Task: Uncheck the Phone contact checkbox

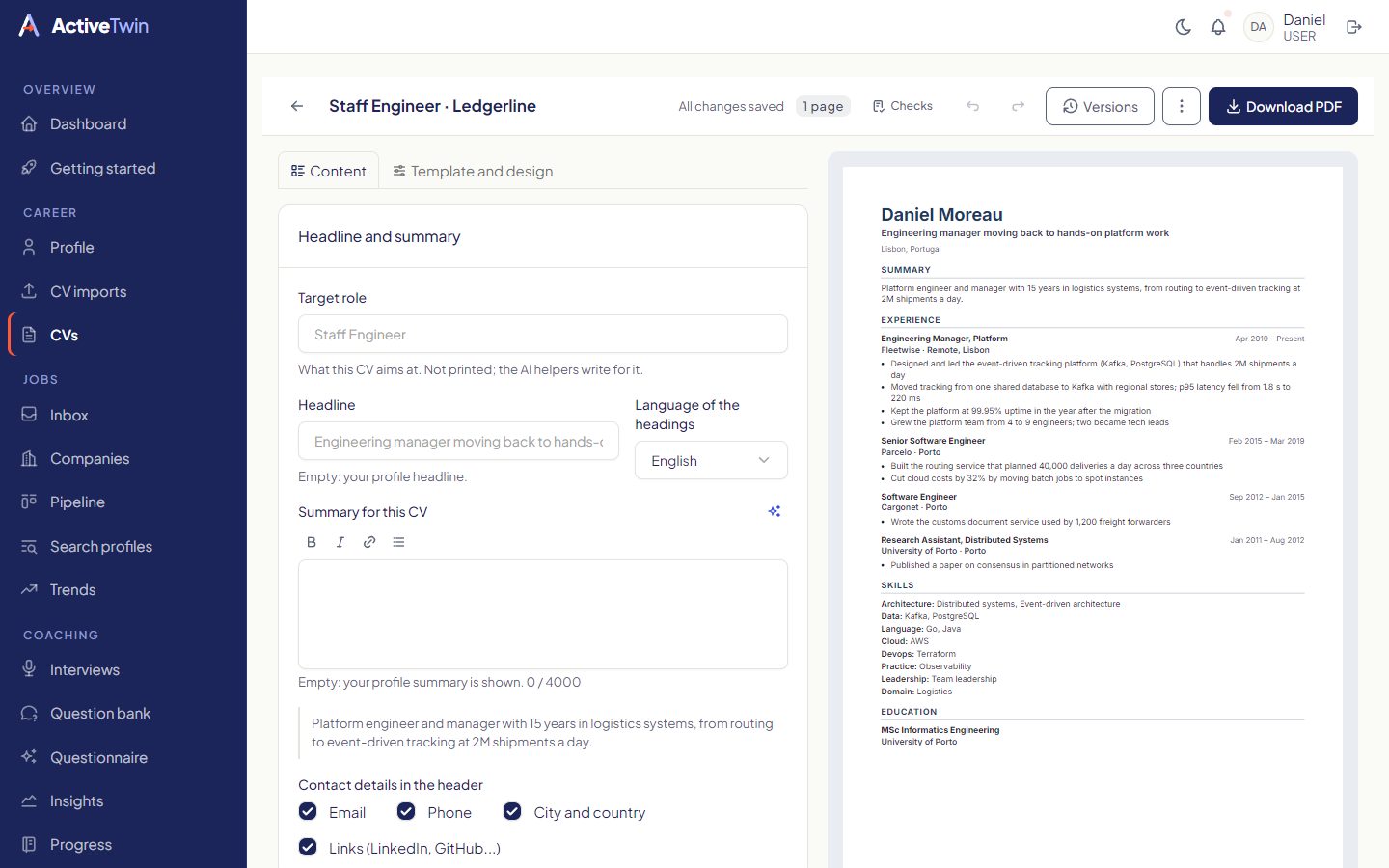Action: coord(406,812)
